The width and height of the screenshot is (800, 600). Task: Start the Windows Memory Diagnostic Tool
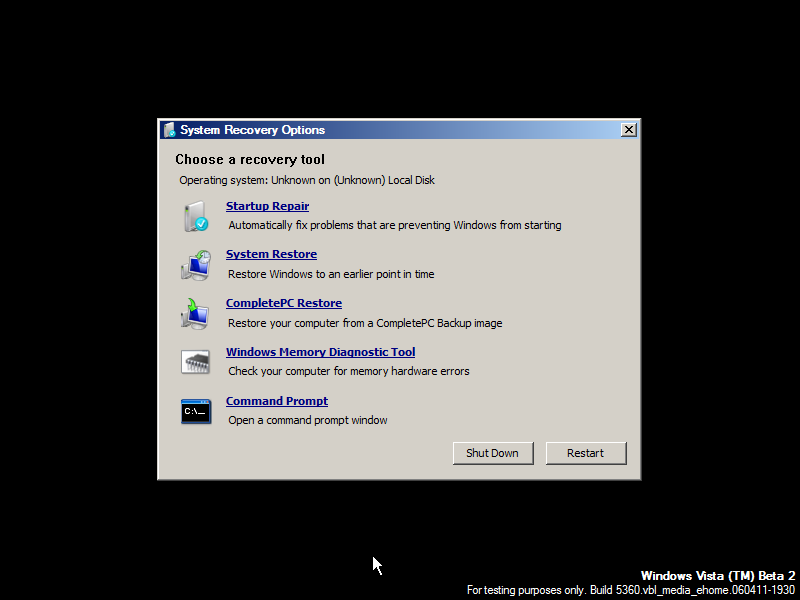pos(320,352)
